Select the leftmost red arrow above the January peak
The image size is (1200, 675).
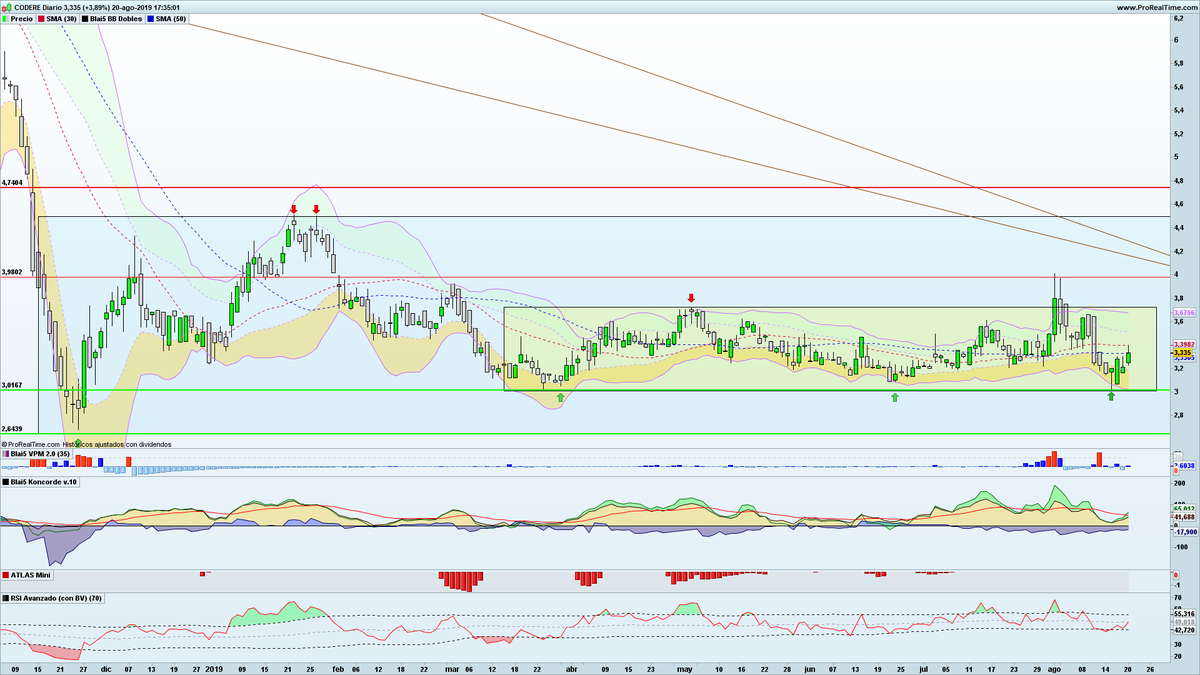(x=294, y=209)
